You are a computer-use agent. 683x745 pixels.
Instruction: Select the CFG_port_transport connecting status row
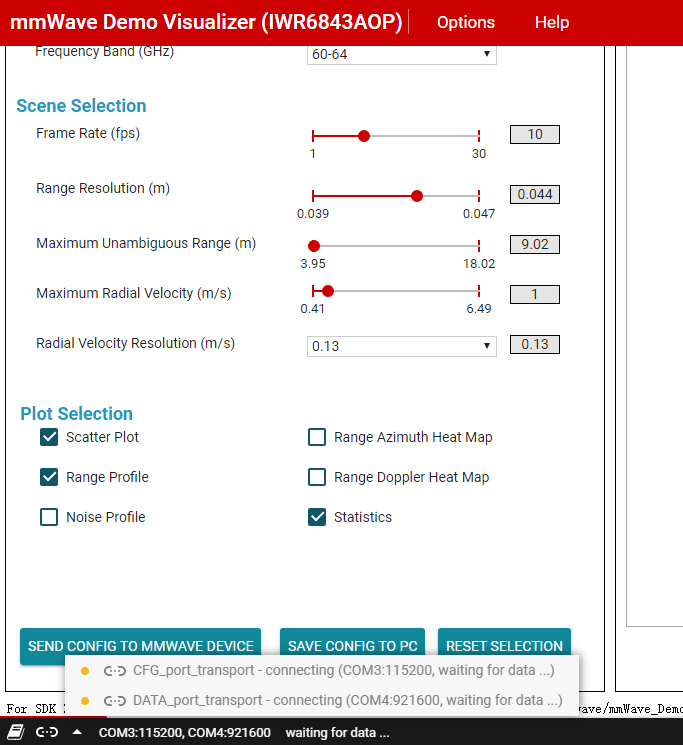(x=322, y=670)
